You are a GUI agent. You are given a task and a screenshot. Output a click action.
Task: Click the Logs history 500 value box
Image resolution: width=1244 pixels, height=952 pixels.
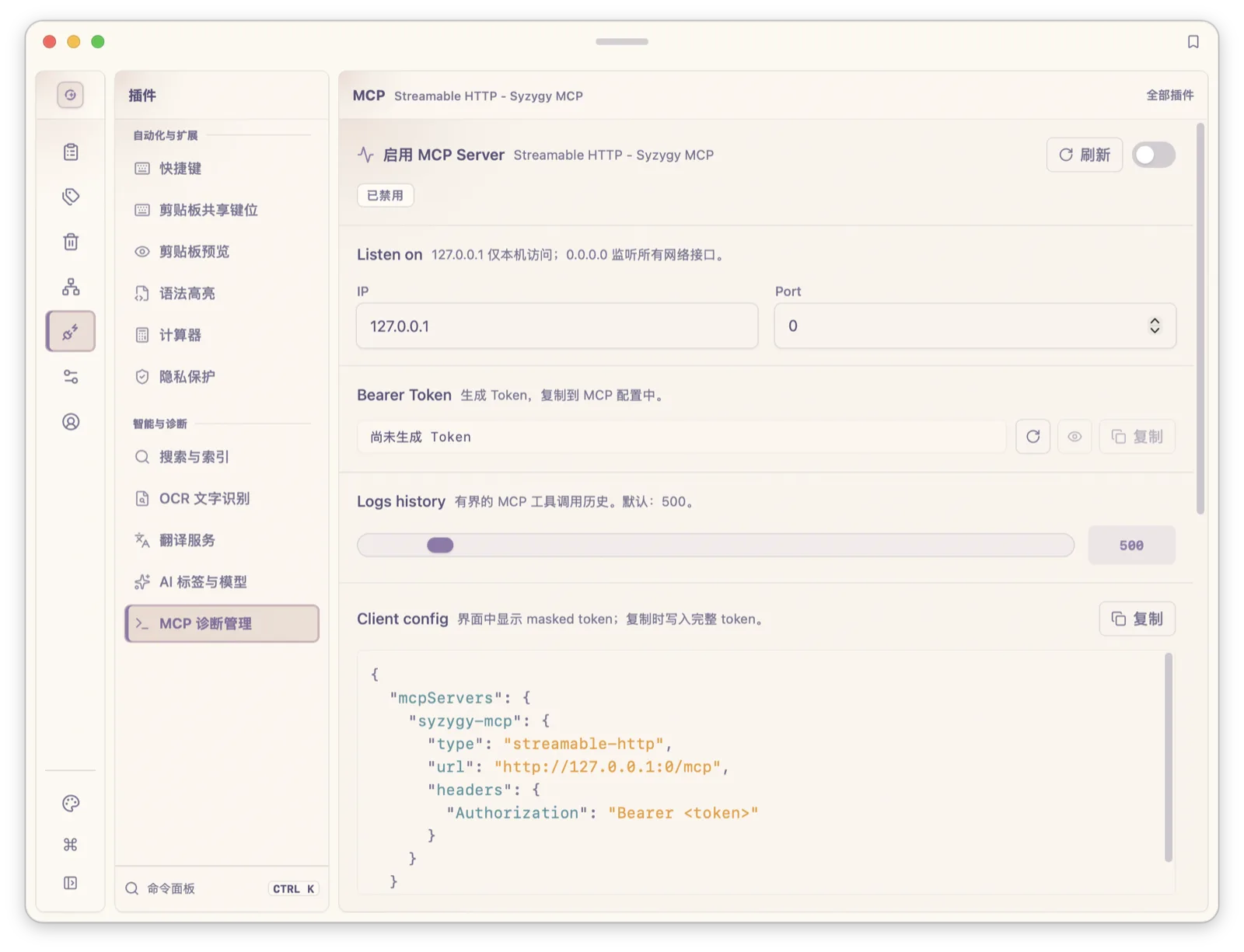pos(1131,546)
